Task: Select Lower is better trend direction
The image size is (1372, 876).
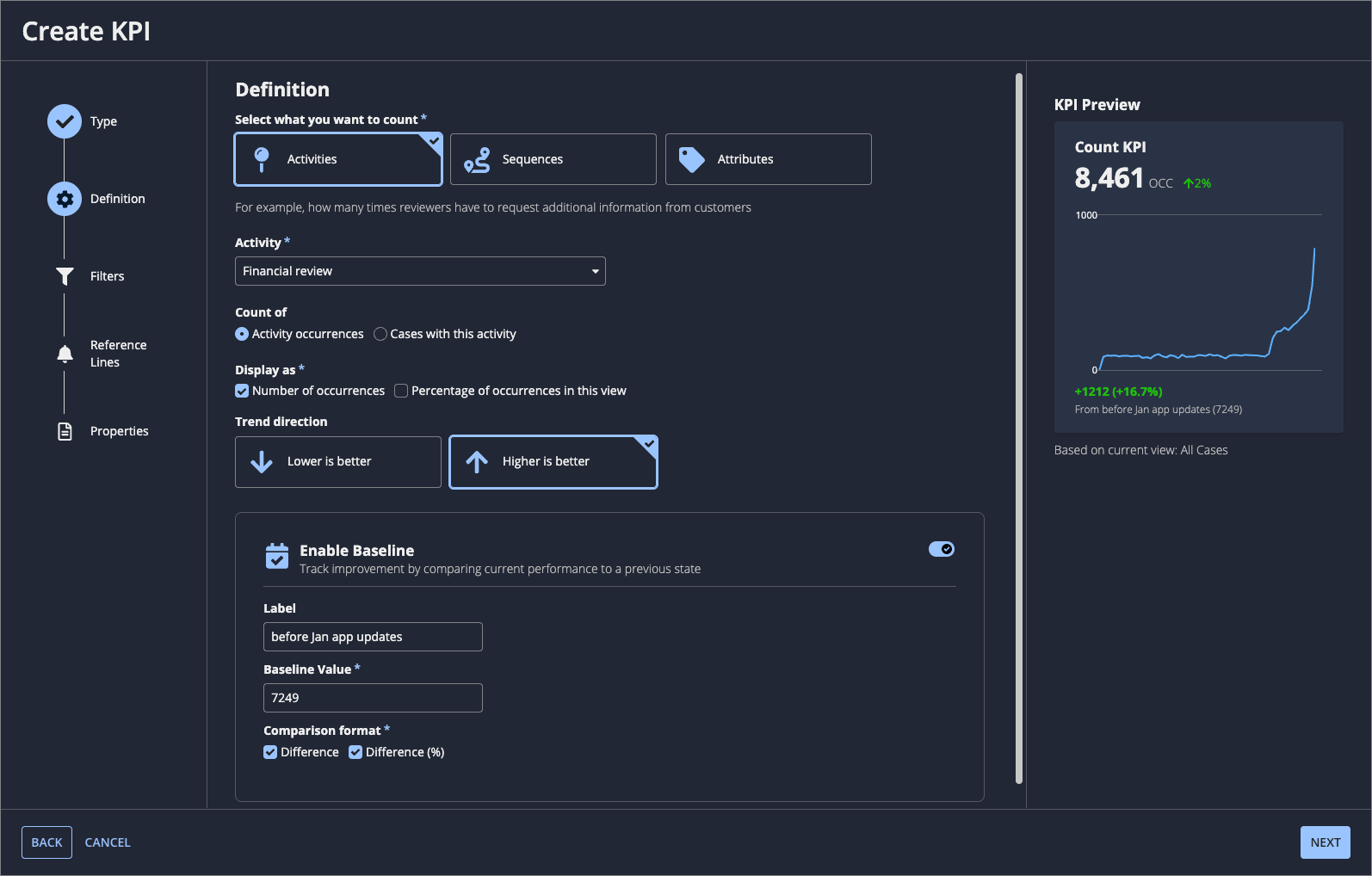Action: 338,462
